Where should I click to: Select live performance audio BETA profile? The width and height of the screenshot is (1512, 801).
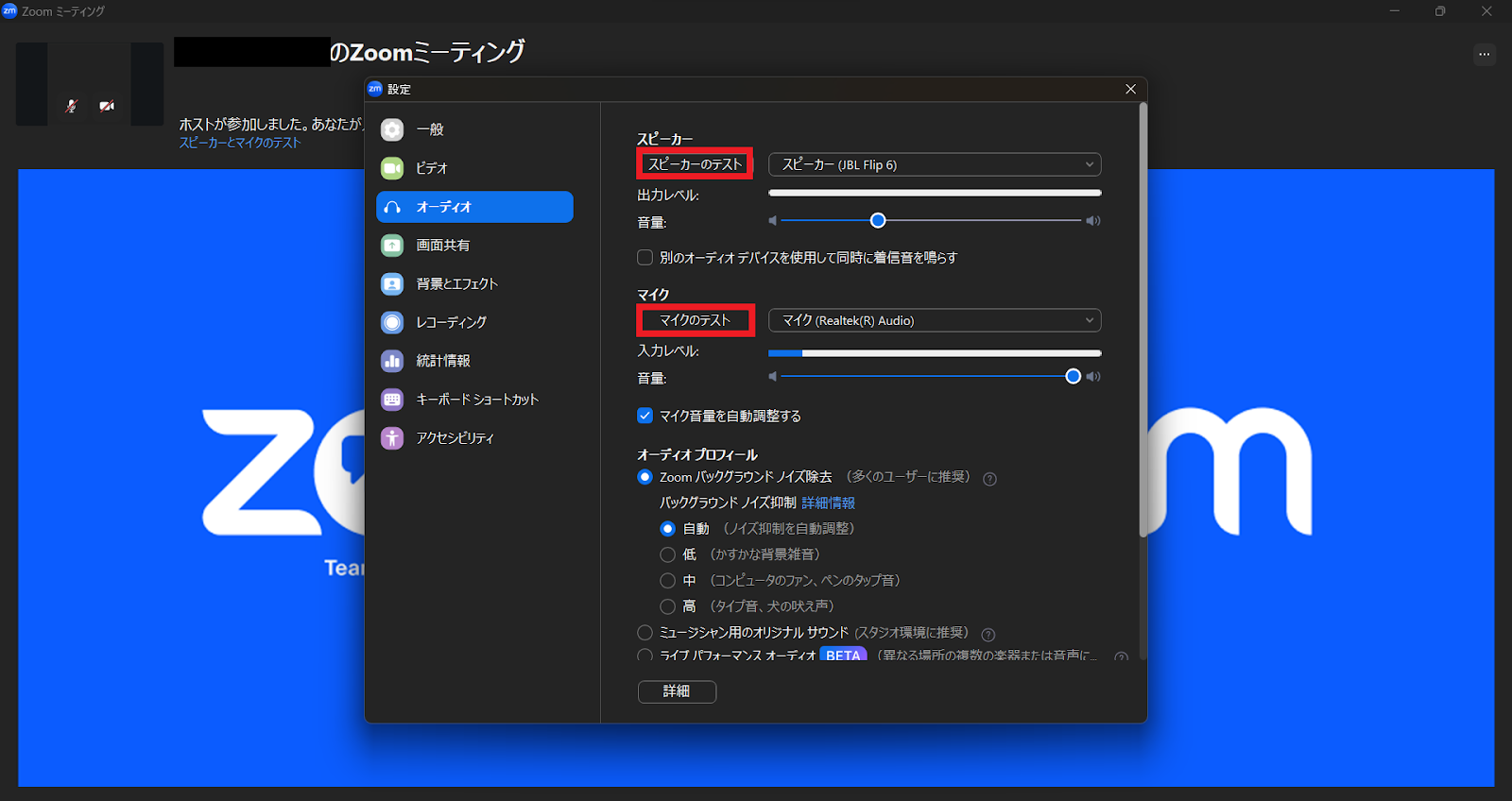[645, 655]
